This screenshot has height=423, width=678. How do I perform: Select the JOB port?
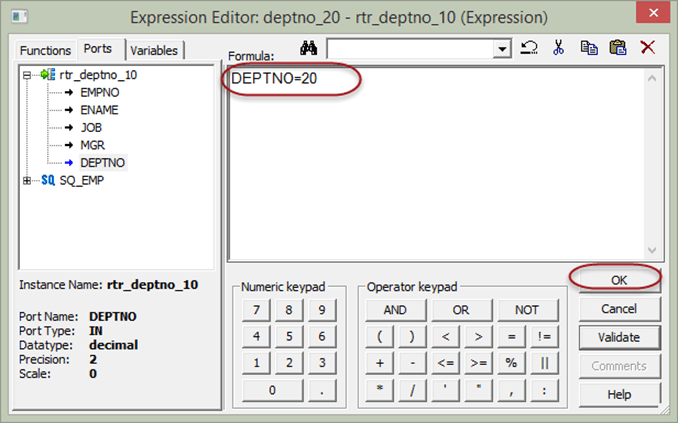point(91,128)
